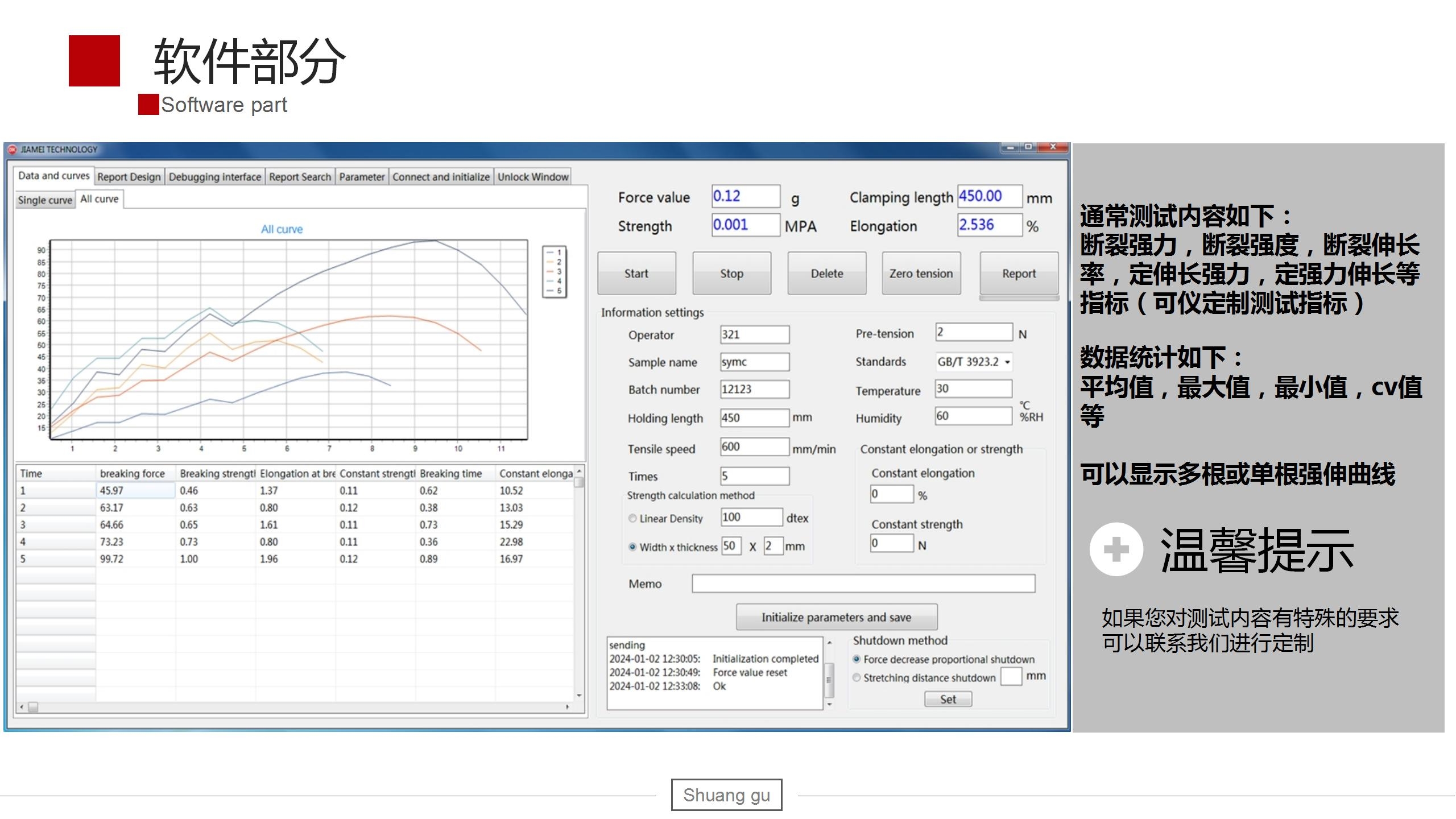Click the Memo text field
The width and height of the screenshot is (1456, 819).
coord(863,584)
